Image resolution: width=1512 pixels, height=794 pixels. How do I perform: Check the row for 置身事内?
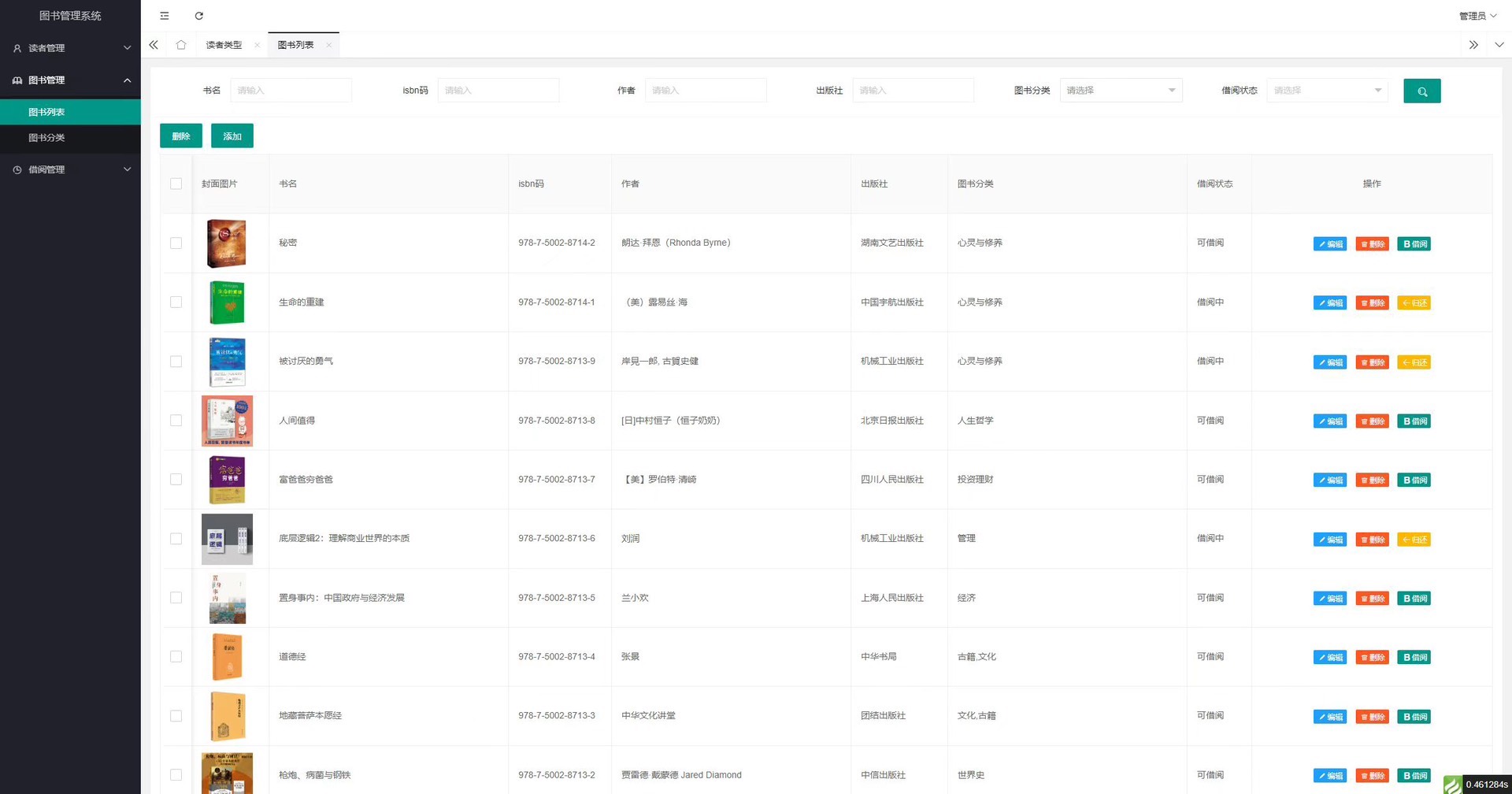[x=176, y=598]
